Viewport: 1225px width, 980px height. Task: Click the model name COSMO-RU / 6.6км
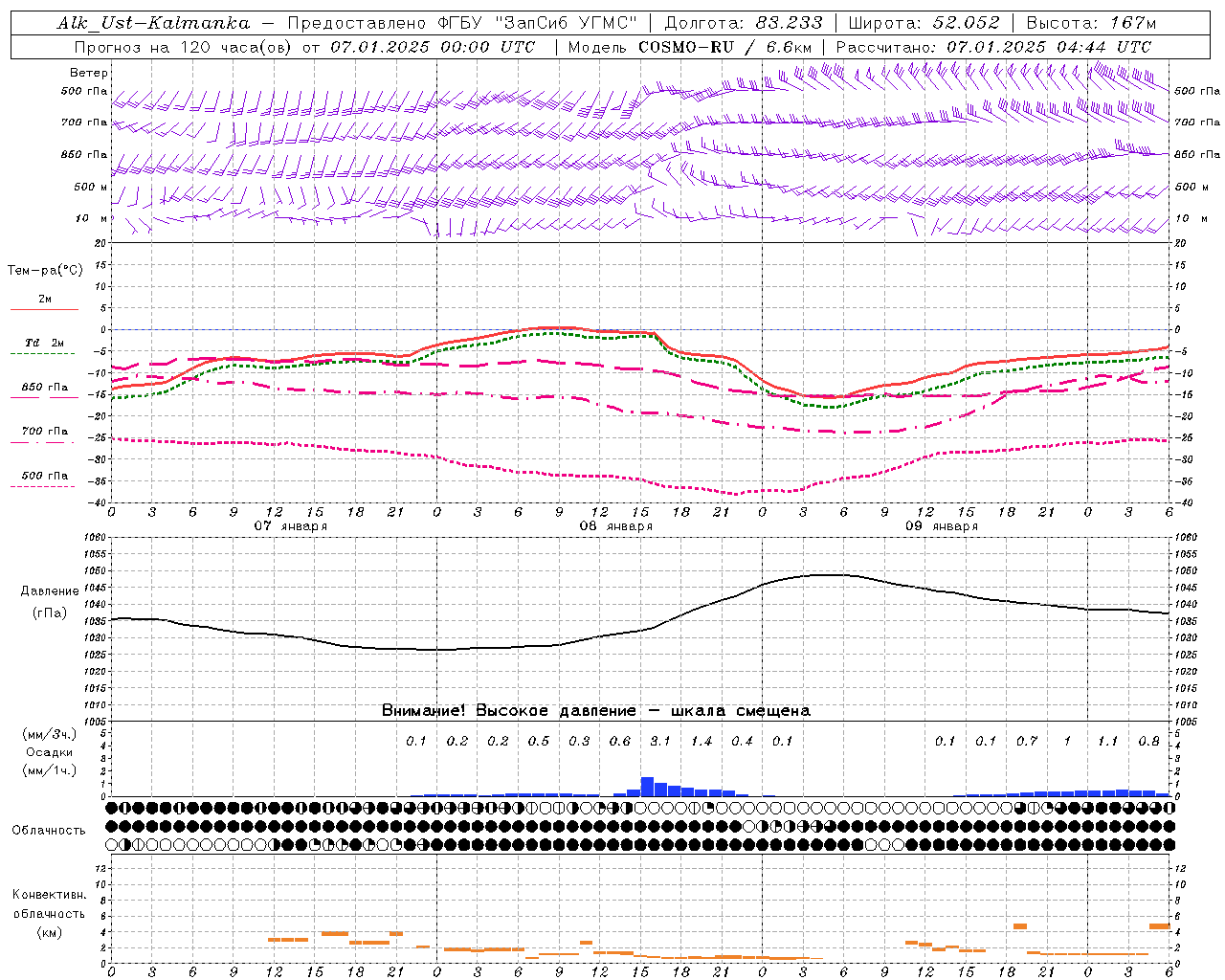[x=725, y=47]
